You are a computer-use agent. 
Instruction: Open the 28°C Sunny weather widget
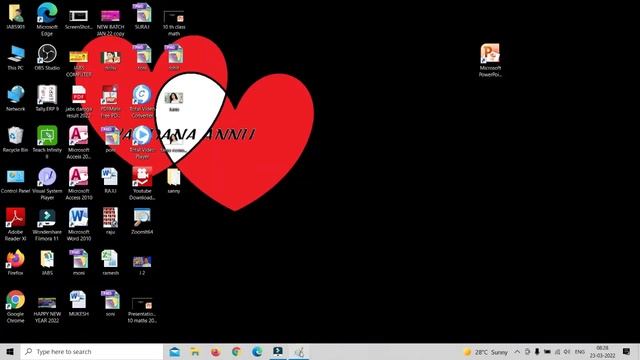[x=486, y=352]
